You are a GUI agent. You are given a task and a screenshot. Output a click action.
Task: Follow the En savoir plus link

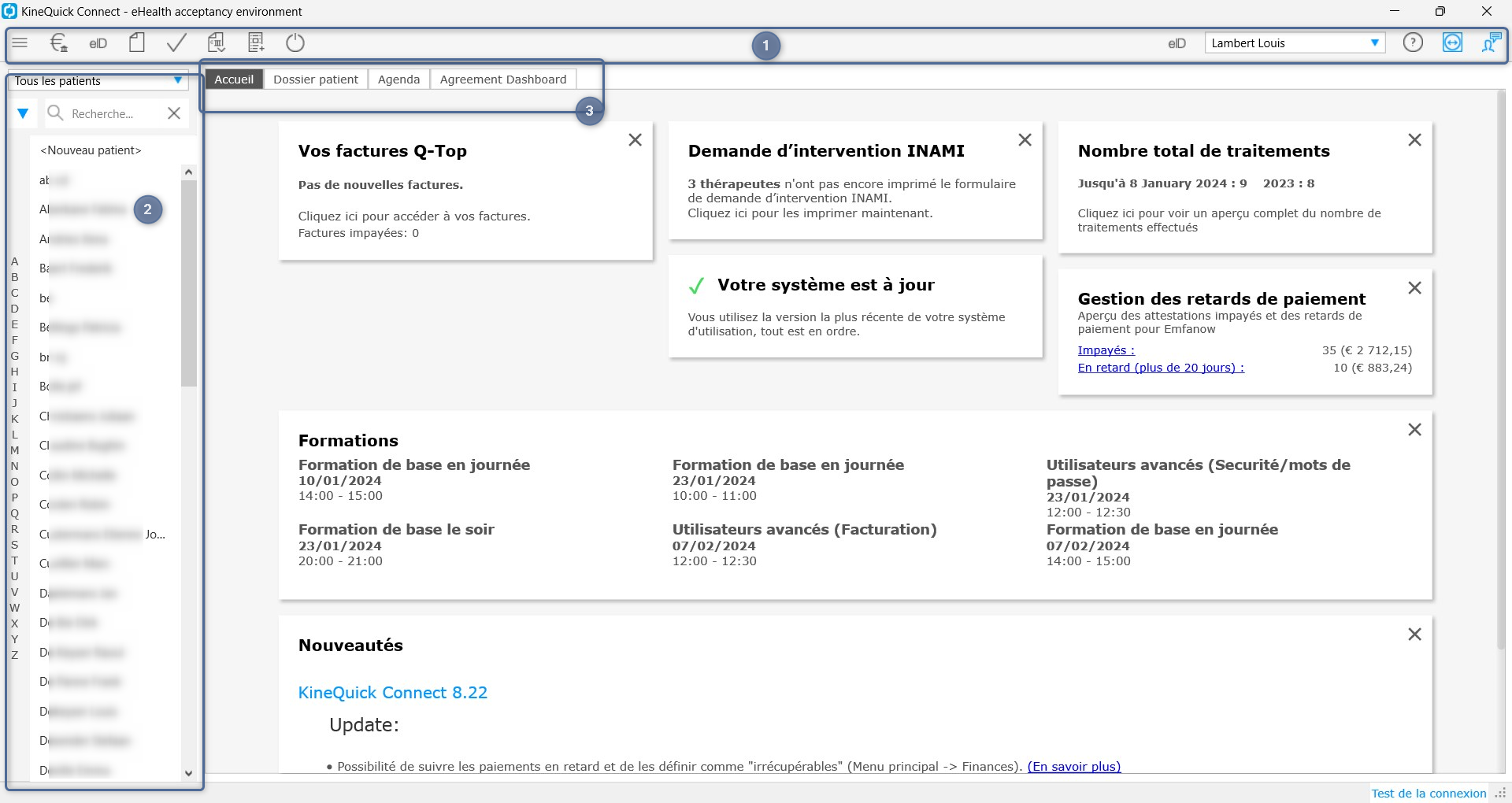point(1074,767)
